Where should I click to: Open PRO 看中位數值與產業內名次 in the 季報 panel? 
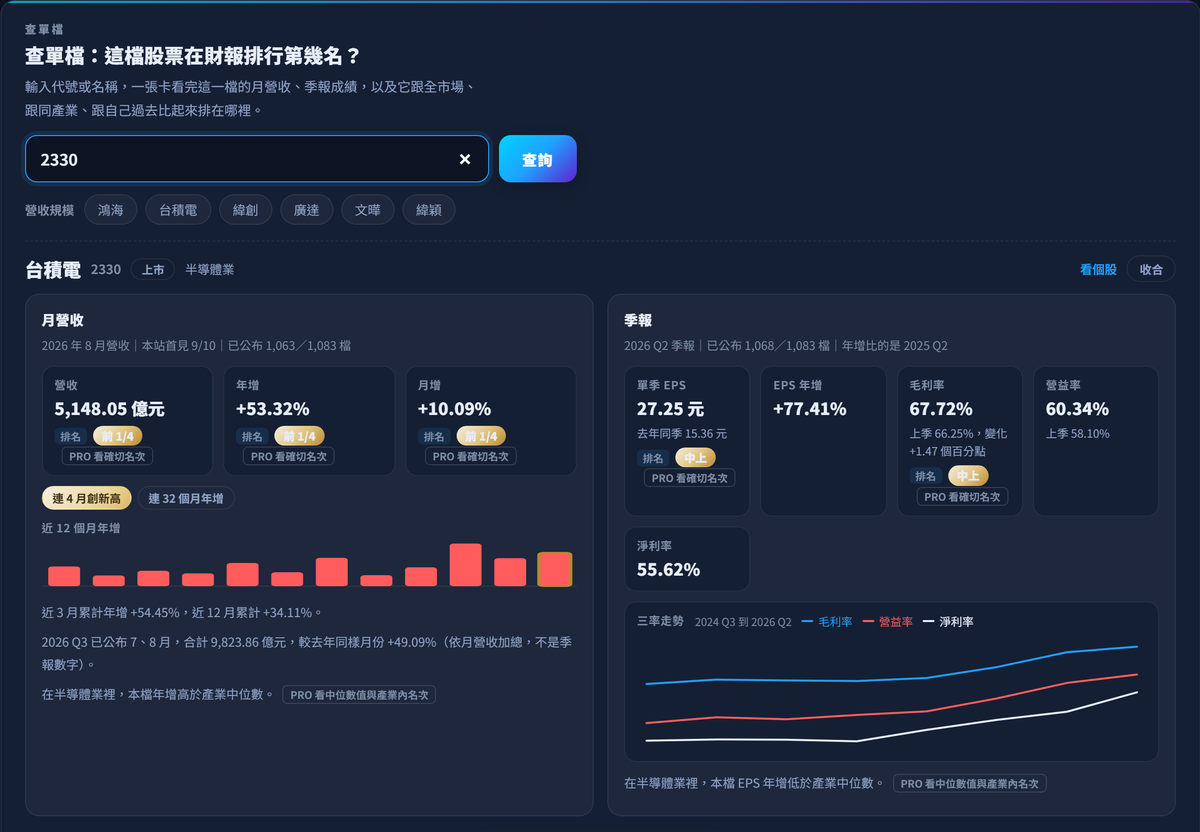(970, 784)
